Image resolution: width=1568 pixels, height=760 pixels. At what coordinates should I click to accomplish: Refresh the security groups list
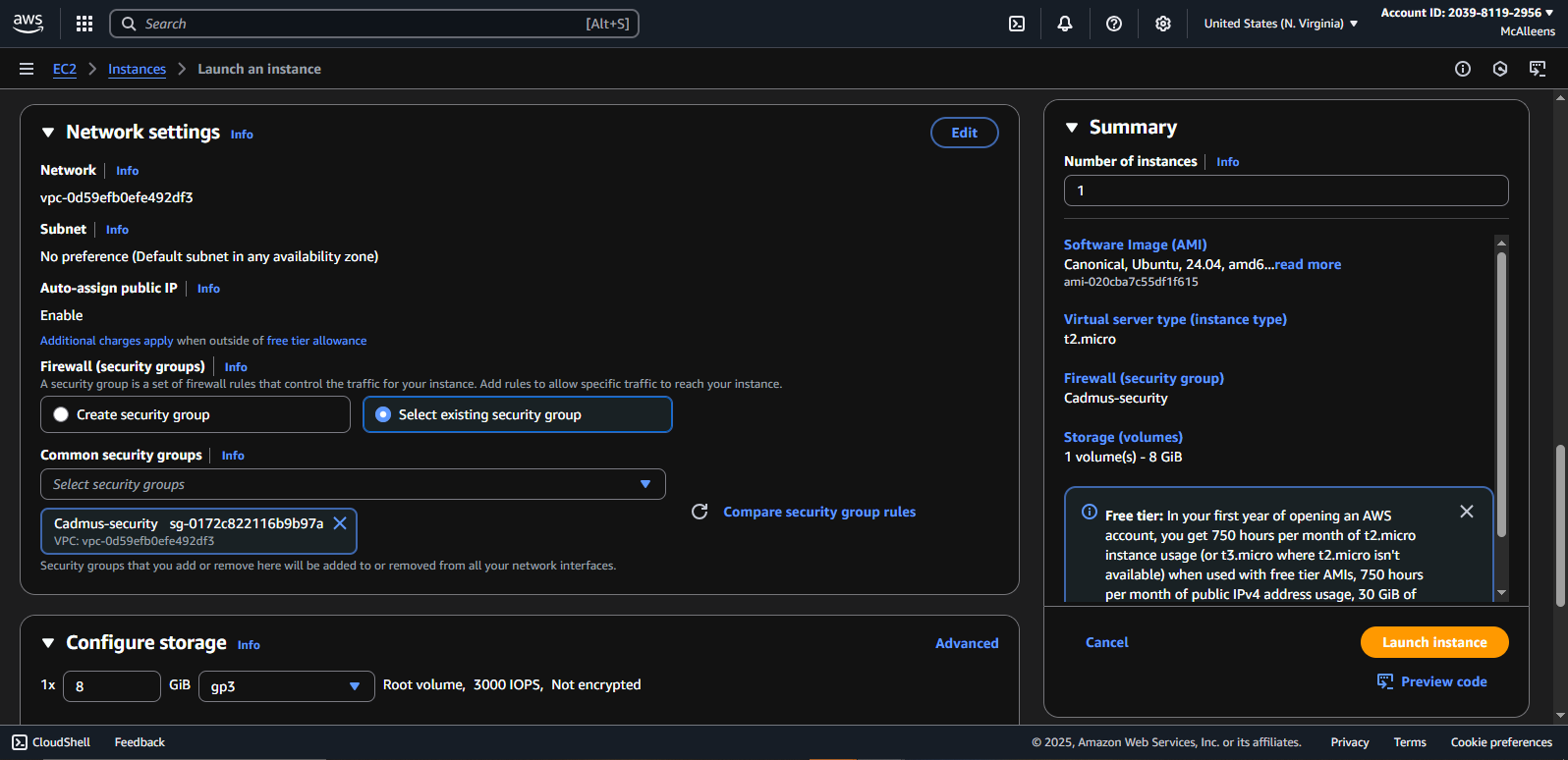[700, 512]
